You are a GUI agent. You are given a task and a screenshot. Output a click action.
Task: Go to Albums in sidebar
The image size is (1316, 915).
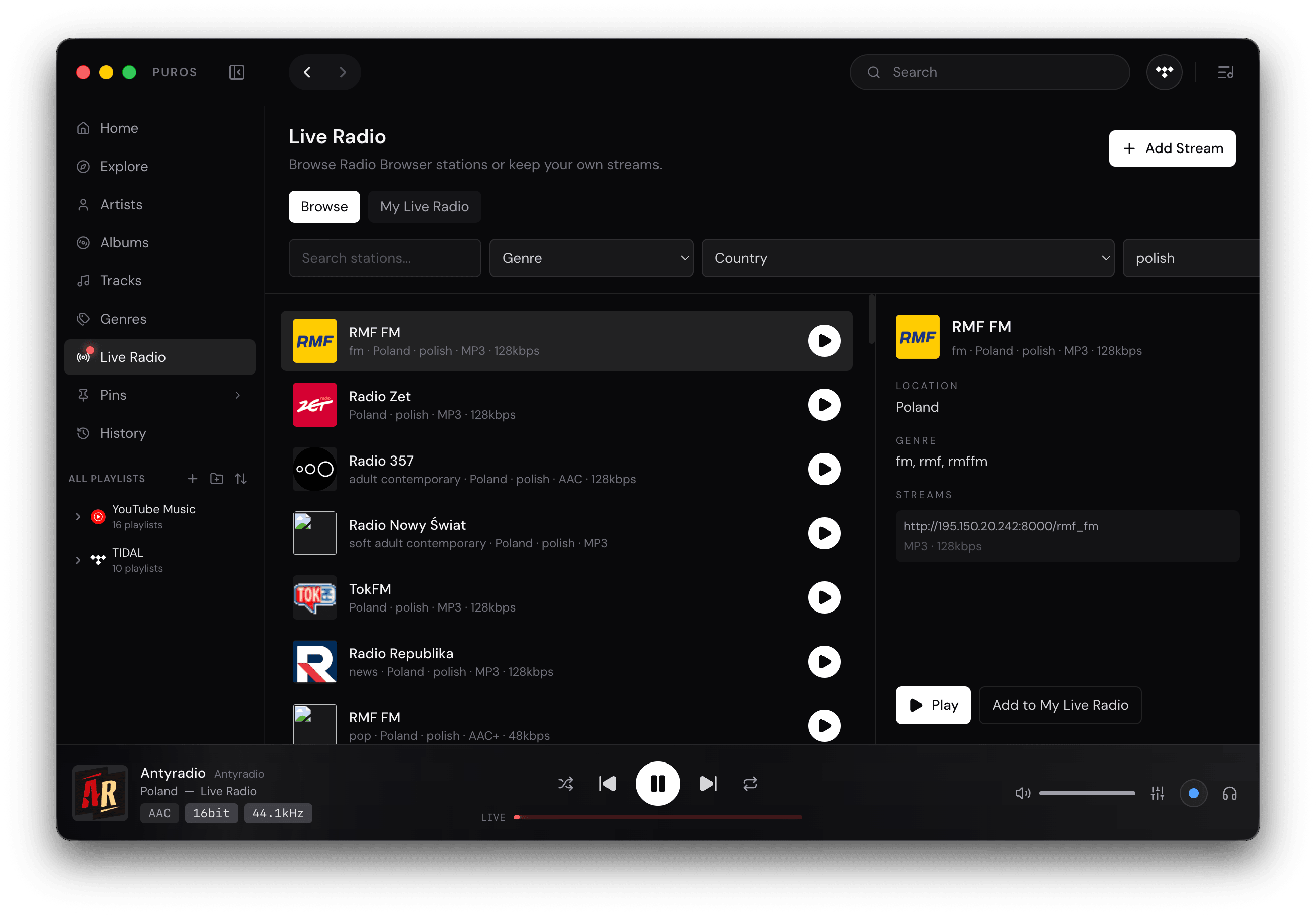(159, 242)
